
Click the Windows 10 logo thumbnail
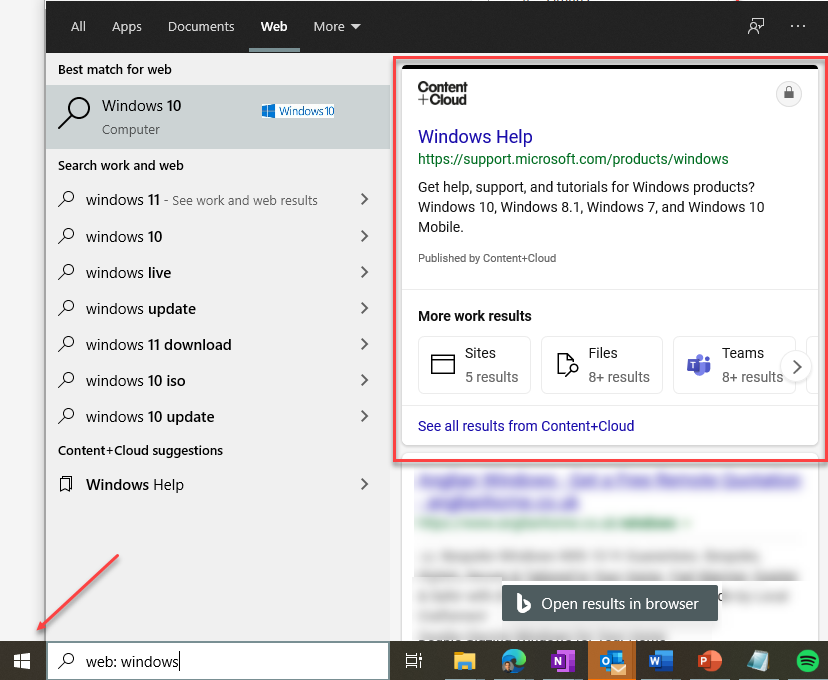[x=298, y=111]
